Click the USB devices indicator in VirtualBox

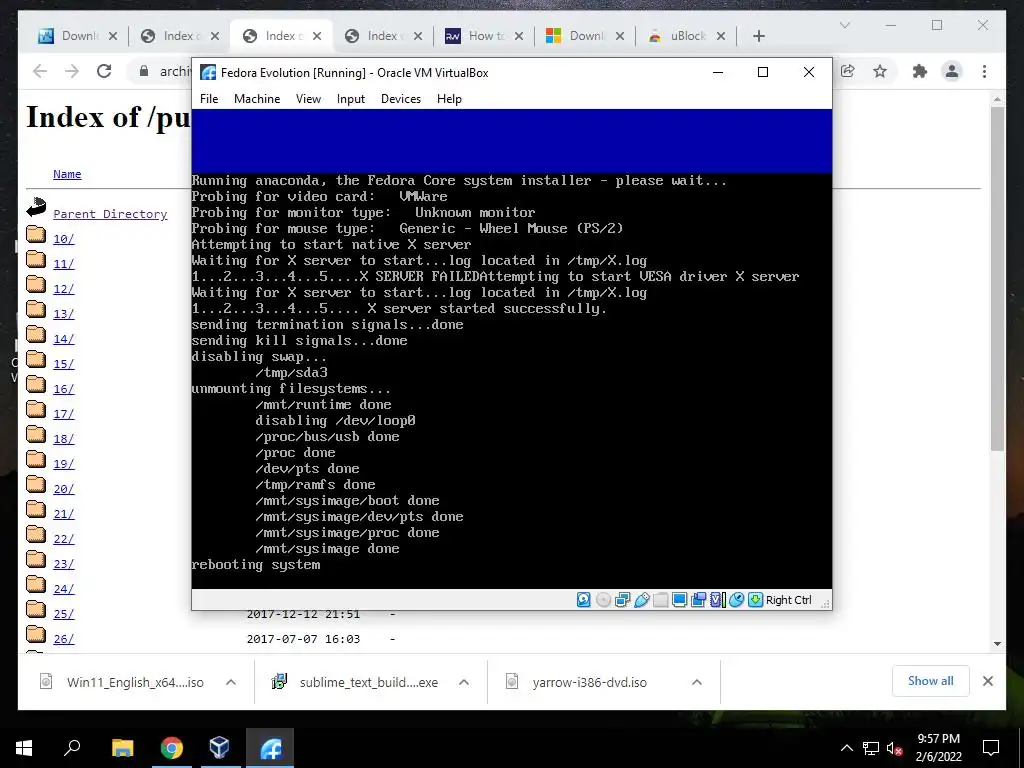(x=641, y=600)
